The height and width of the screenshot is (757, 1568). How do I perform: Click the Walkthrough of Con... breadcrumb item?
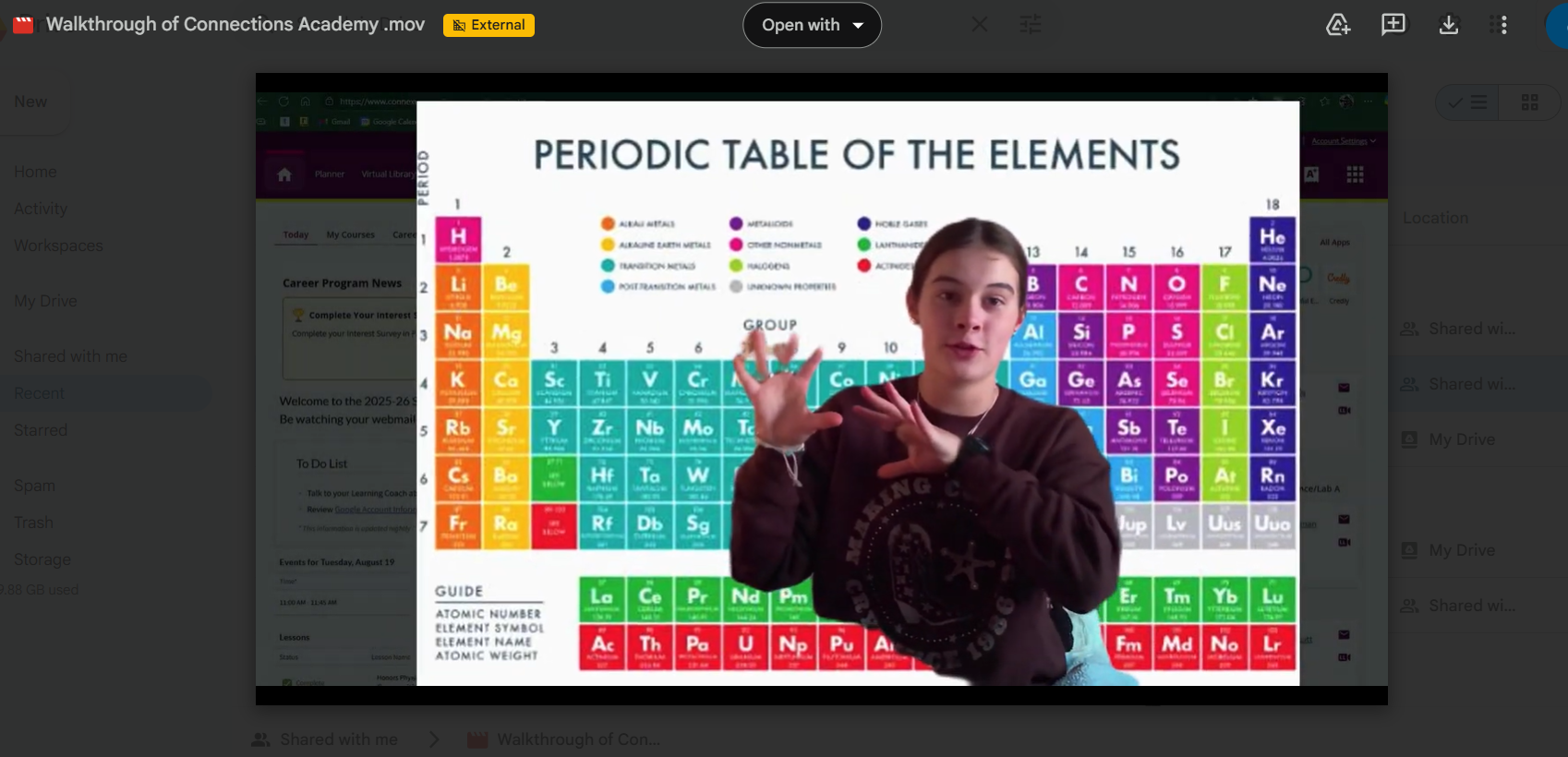577,739
